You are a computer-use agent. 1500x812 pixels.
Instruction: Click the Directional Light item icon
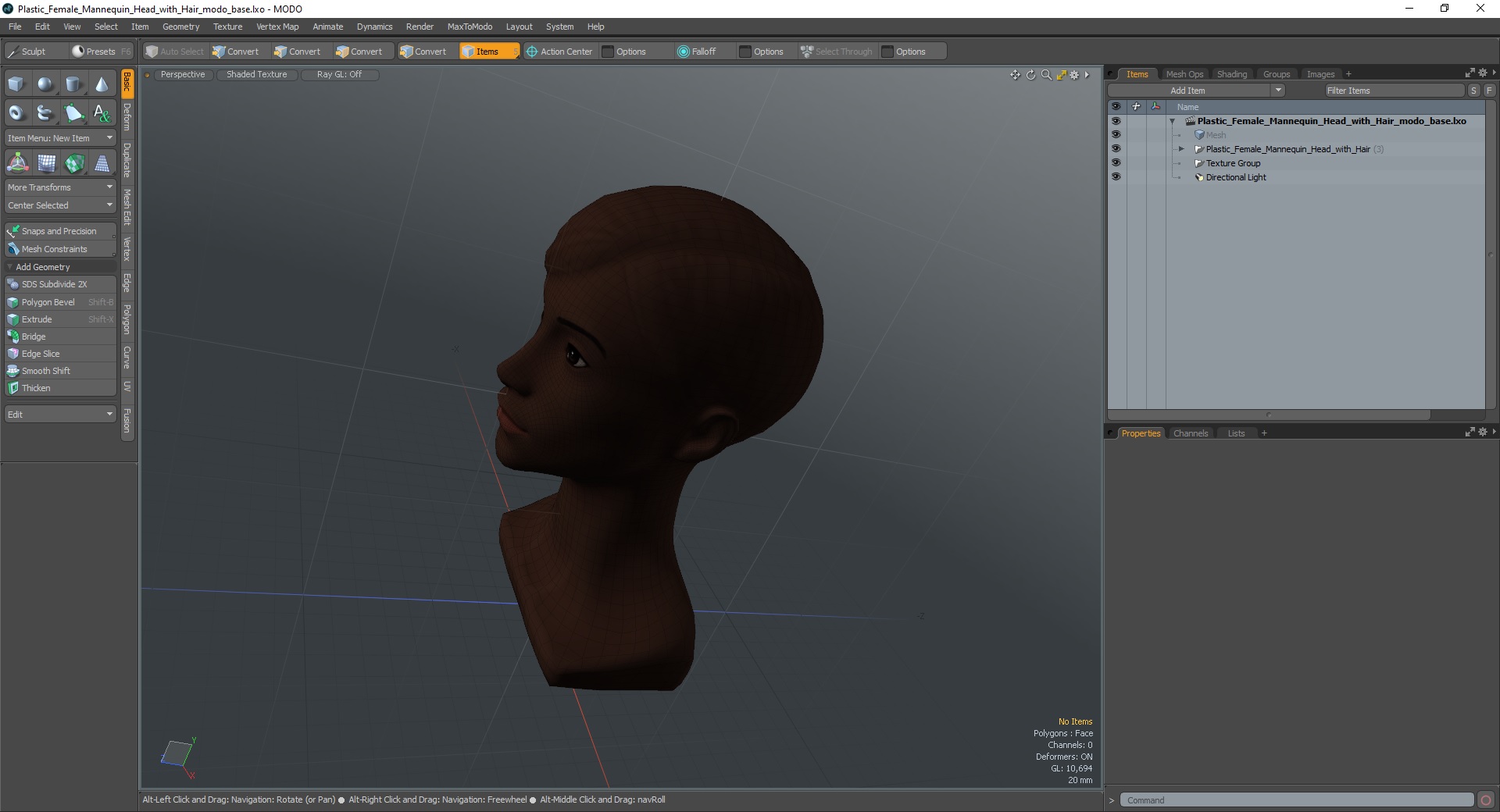click(x=1199, y=177)
